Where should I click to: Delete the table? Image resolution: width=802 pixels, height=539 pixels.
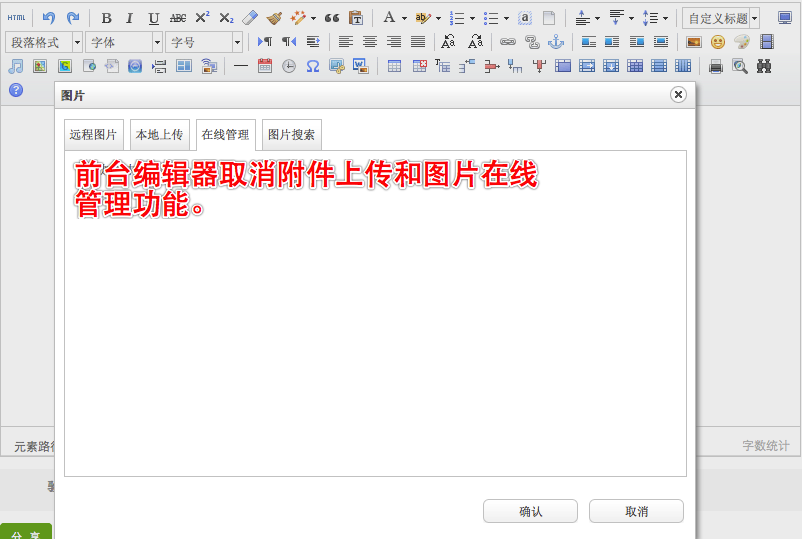click(x=419, y=66)
